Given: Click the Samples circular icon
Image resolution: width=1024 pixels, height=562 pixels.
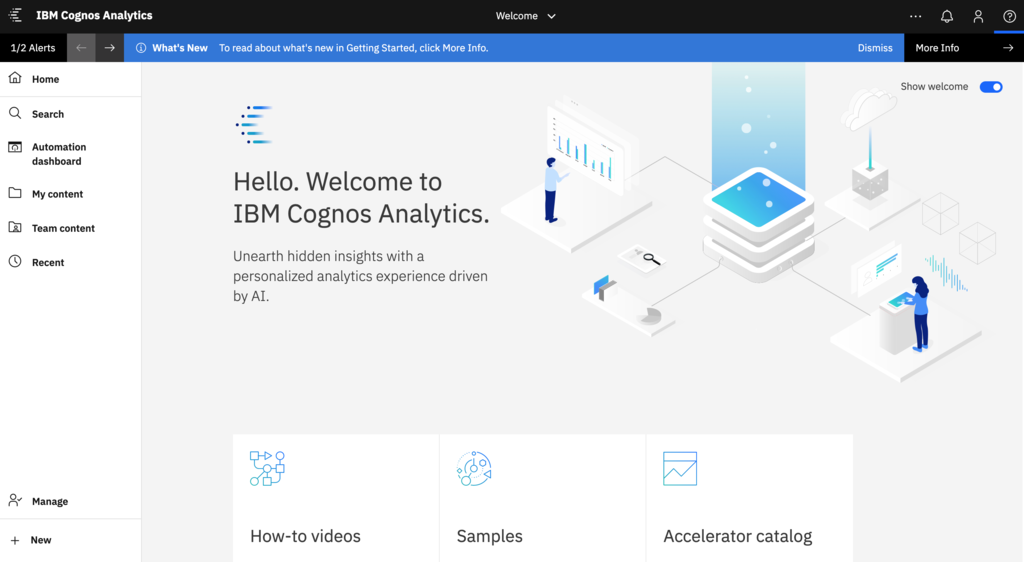Looking at the screenshot, I should click(x=474, y=468).
